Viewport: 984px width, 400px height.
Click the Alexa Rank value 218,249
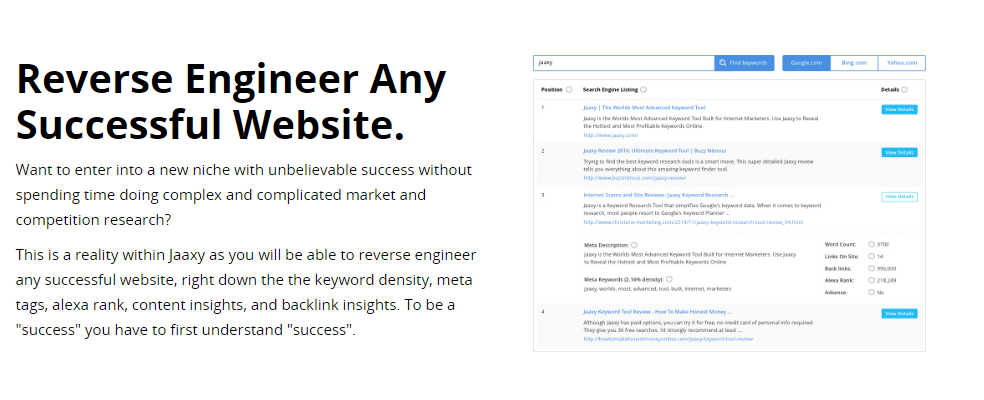(x=887, y=281)
